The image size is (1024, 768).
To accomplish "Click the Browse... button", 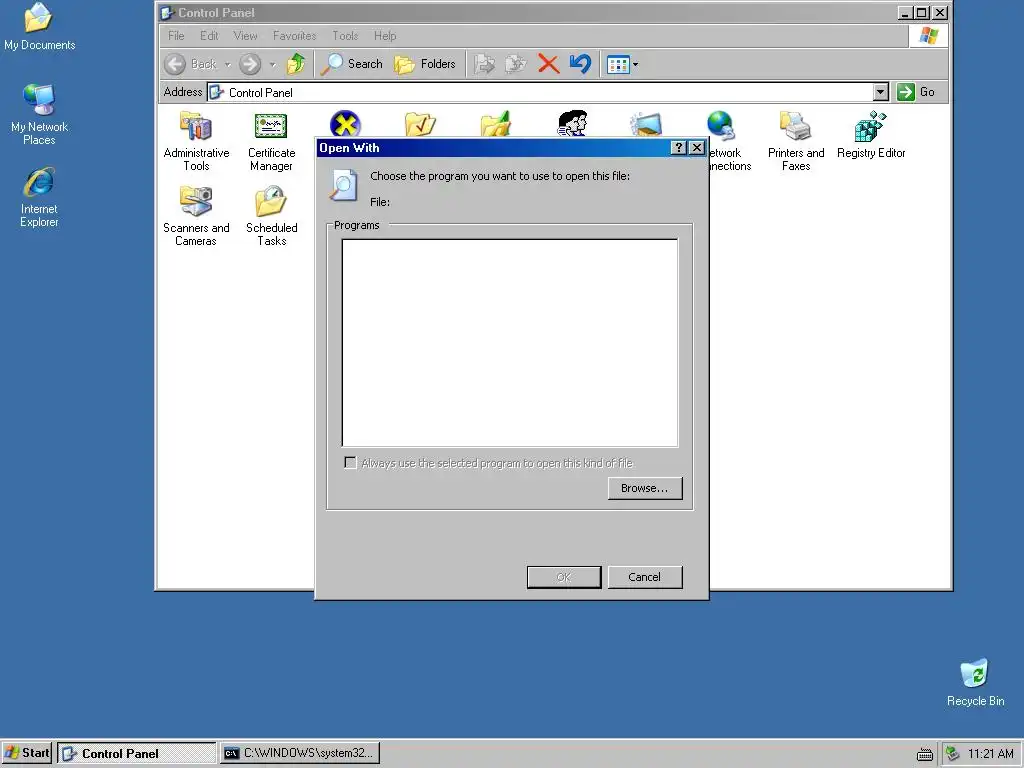I will coord(645,488).
